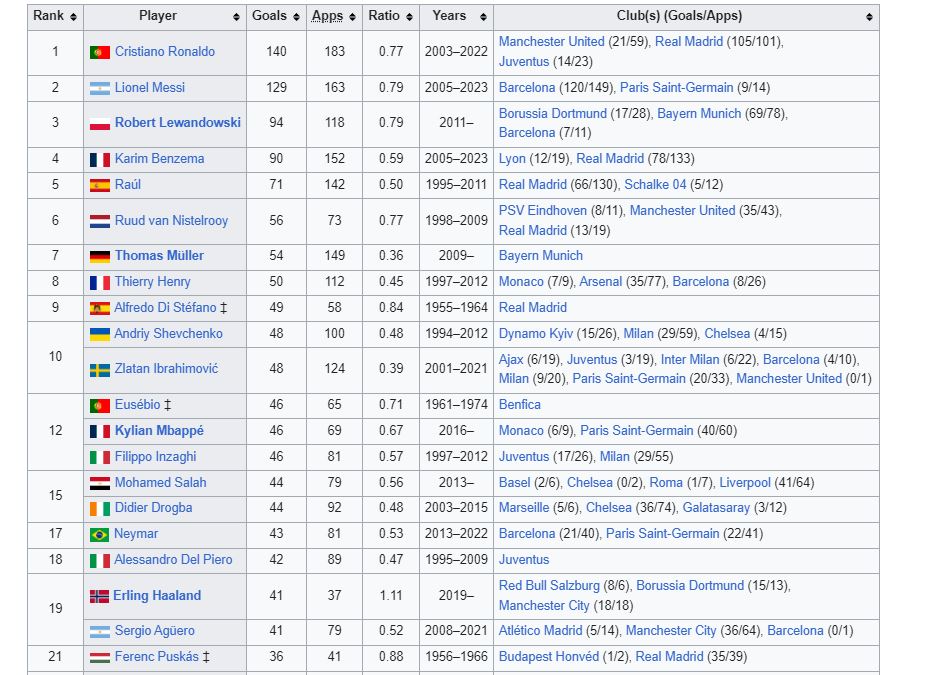940x675 pixels.
Task: Open Robert Lewandowski player page
Action: (177, 122)
